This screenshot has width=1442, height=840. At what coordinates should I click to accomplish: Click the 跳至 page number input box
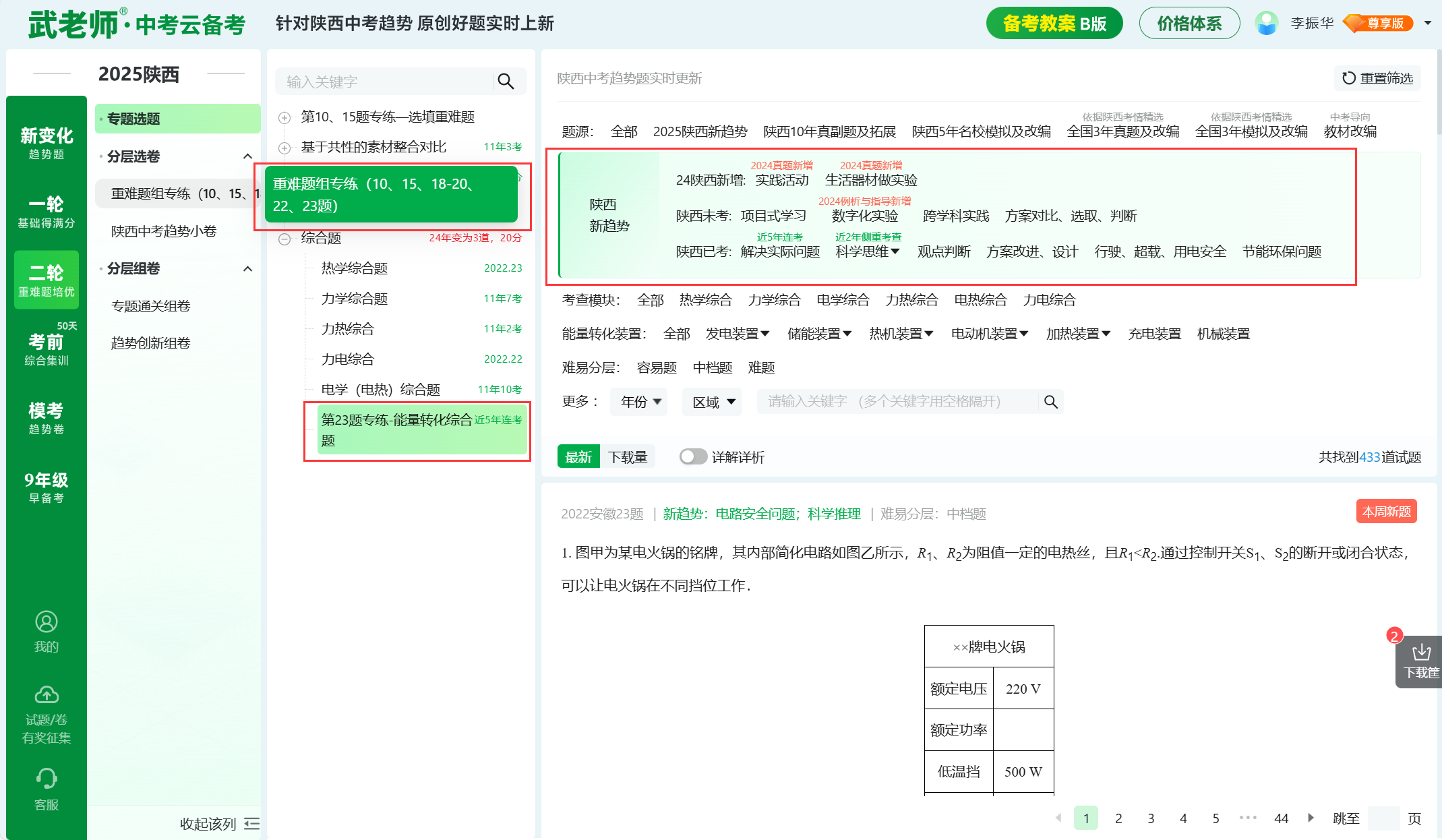click(x=1383, y=818)
